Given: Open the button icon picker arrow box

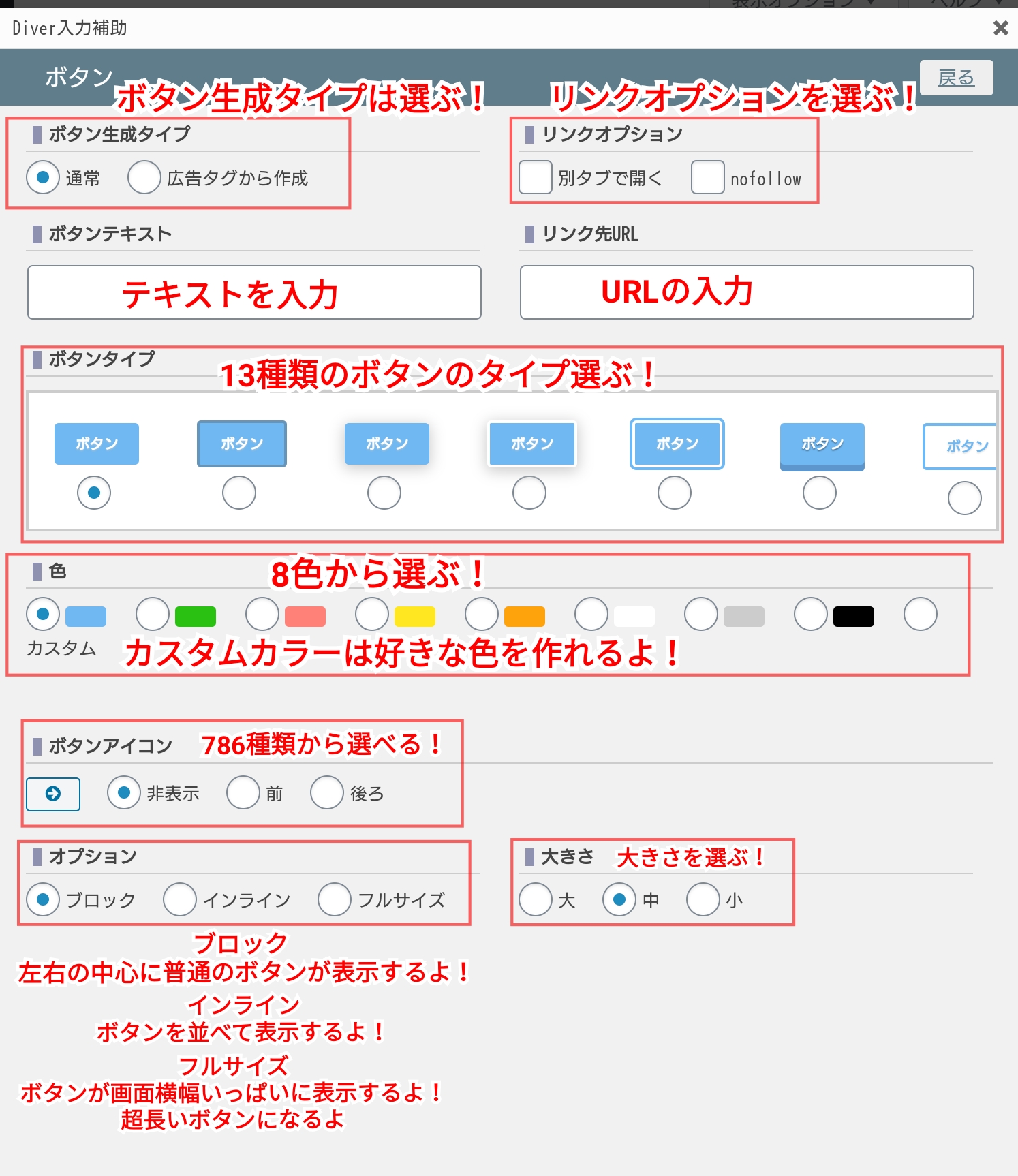Looking at the screenshot, I should (x=53, y=794).
